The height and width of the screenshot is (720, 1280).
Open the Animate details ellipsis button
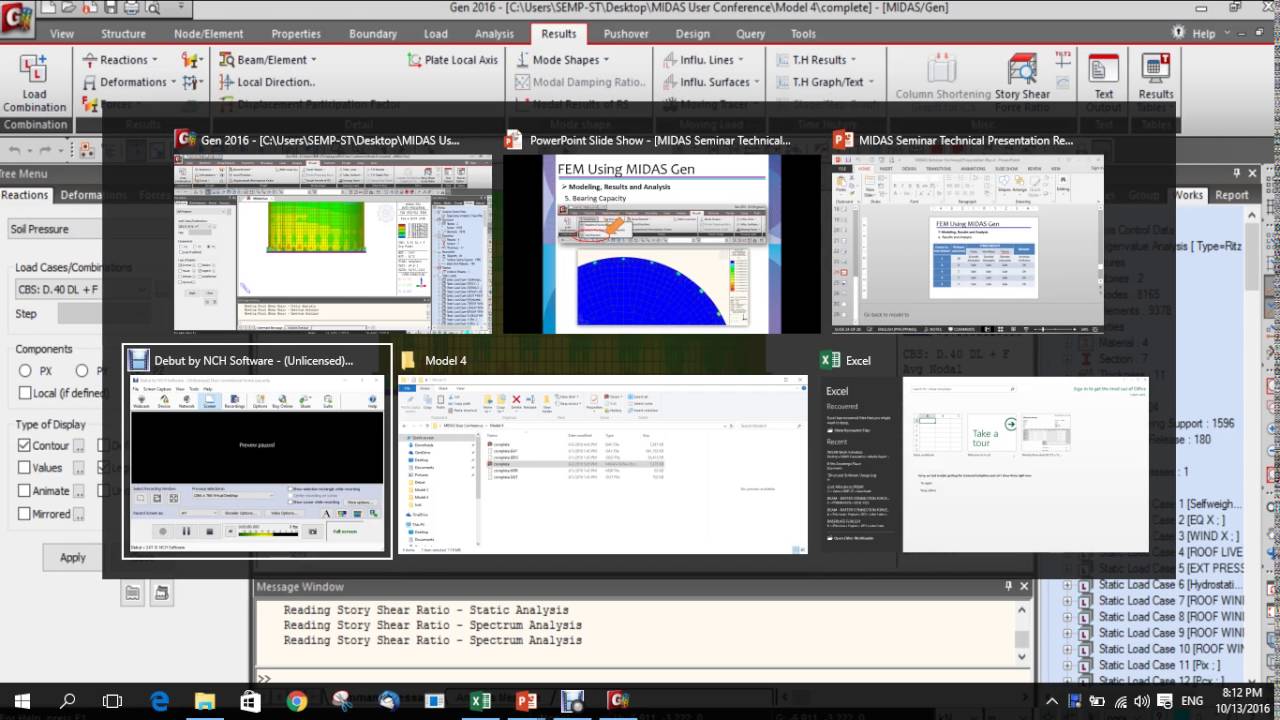79,490
